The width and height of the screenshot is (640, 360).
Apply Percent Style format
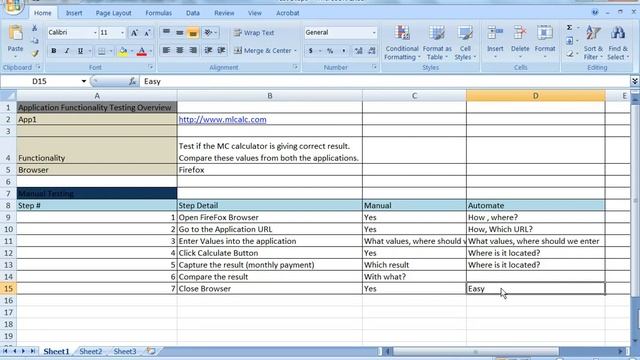(x=330, y=51)
